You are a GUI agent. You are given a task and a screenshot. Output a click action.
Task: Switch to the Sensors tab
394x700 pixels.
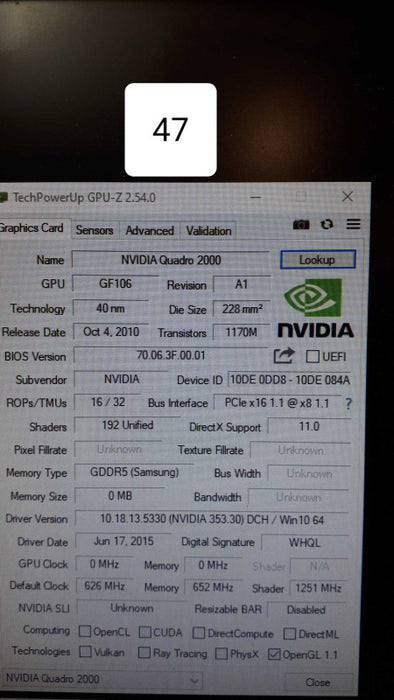(x=95, y=230)
